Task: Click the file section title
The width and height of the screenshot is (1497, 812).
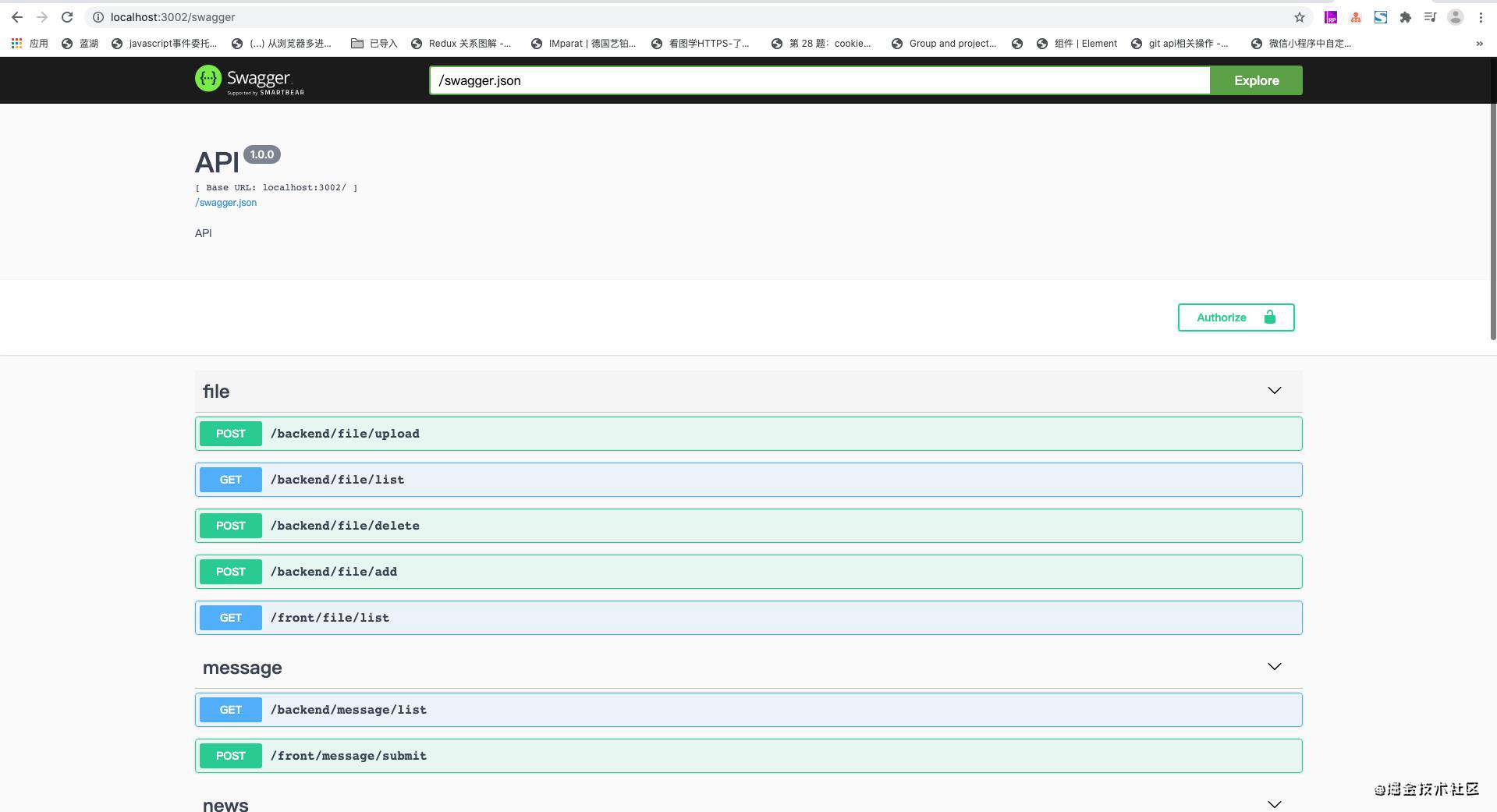Action: click(x=216, y=392)
